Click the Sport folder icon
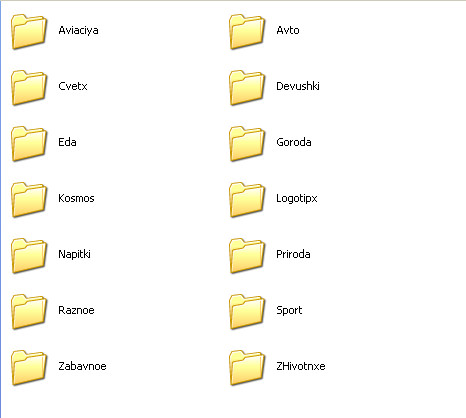 pos(247,312)
